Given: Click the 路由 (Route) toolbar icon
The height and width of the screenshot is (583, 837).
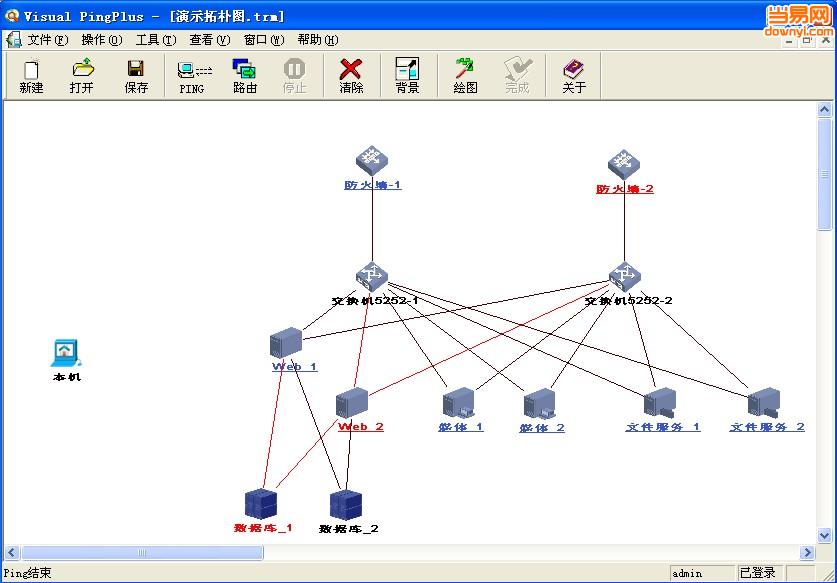Looking at the screenshot, I should [244, 76].
